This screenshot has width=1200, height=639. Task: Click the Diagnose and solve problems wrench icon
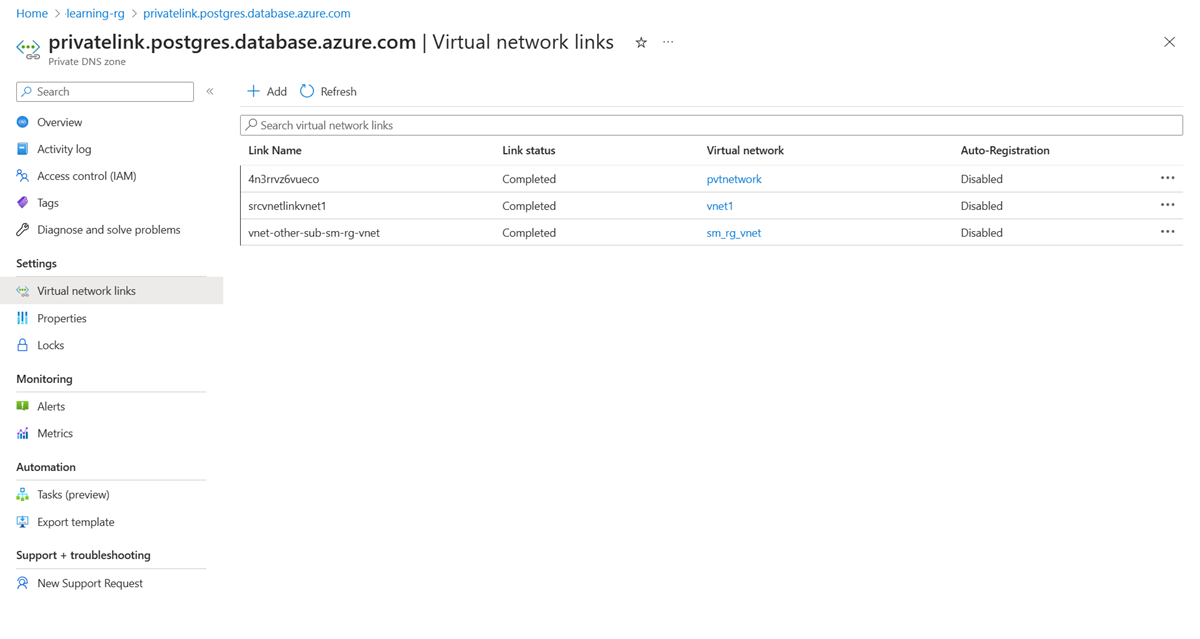[23, 230]
